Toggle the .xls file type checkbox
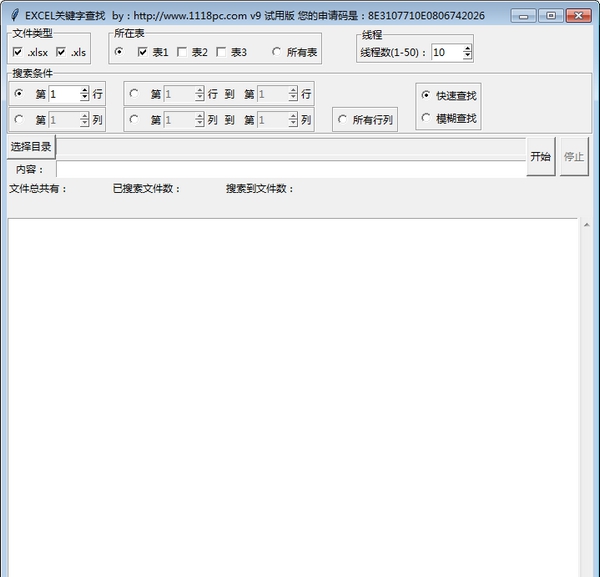 pos(61,52)
